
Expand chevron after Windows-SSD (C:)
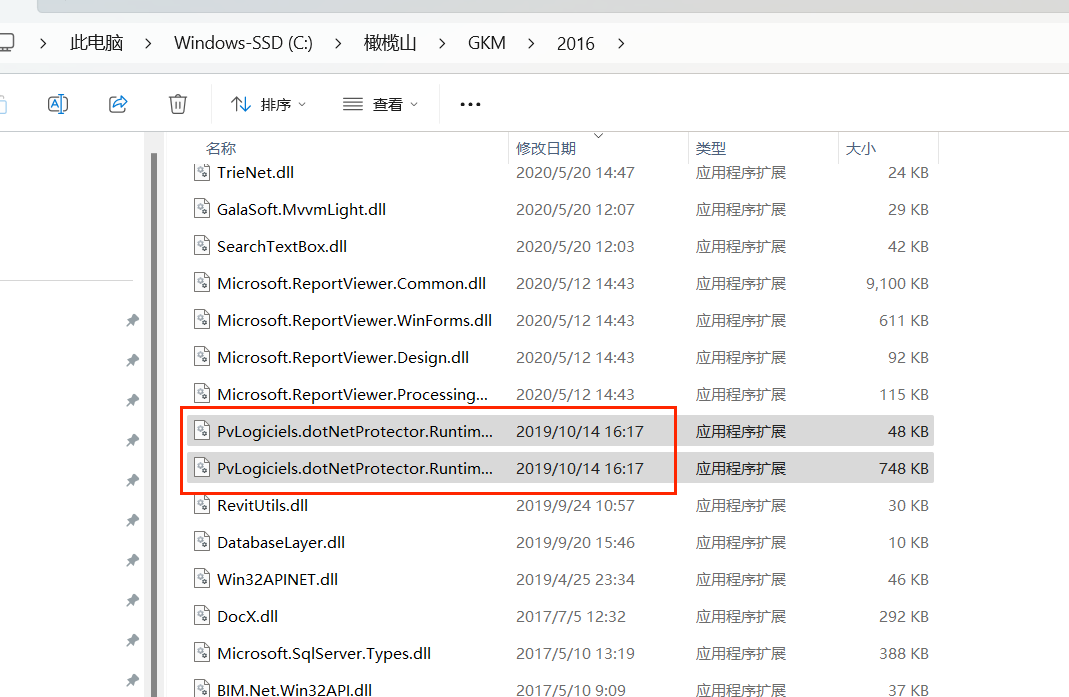pyautogui.click(x=338, y=44)
